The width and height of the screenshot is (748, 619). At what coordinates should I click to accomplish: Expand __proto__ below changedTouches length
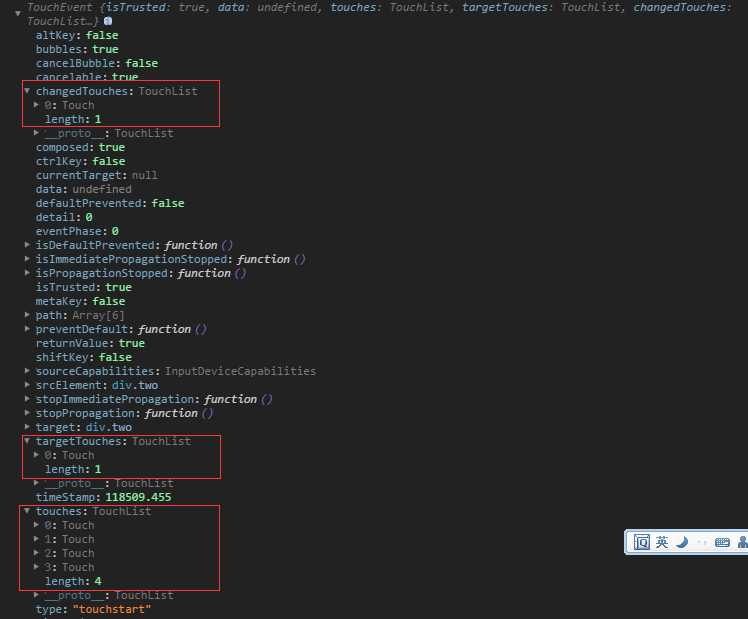pyautogui.click(x=36, y=133)
